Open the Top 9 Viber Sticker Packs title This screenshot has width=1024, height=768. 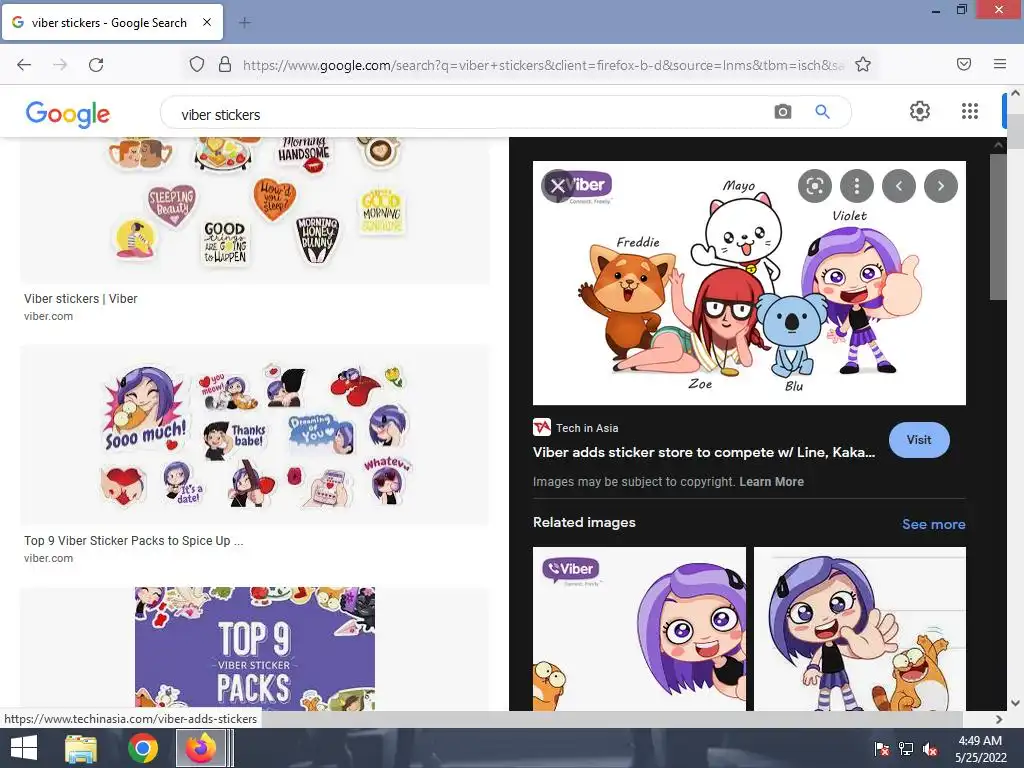133,541
